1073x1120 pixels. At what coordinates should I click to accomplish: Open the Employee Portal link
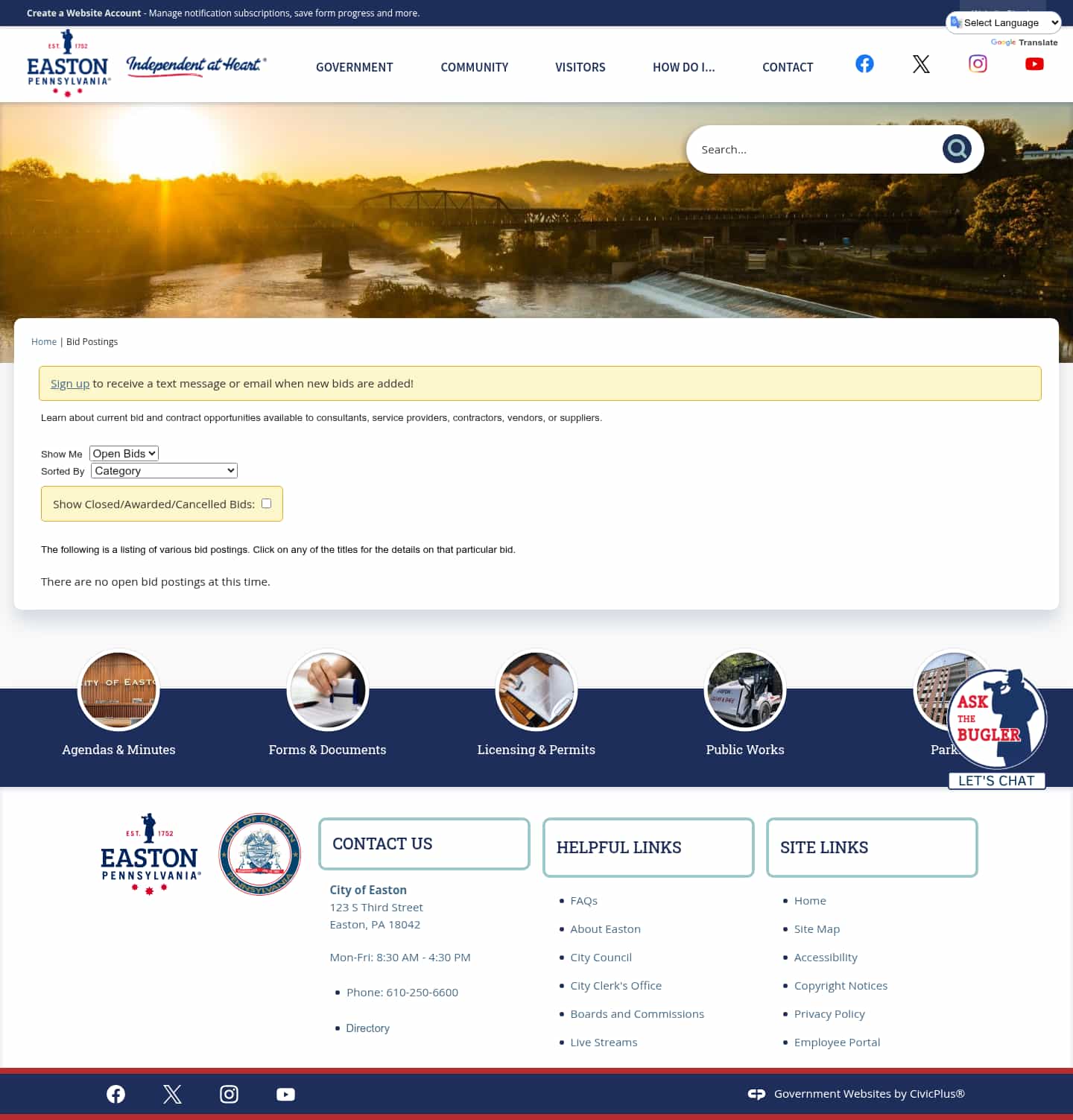click(x=837, y=1042)
